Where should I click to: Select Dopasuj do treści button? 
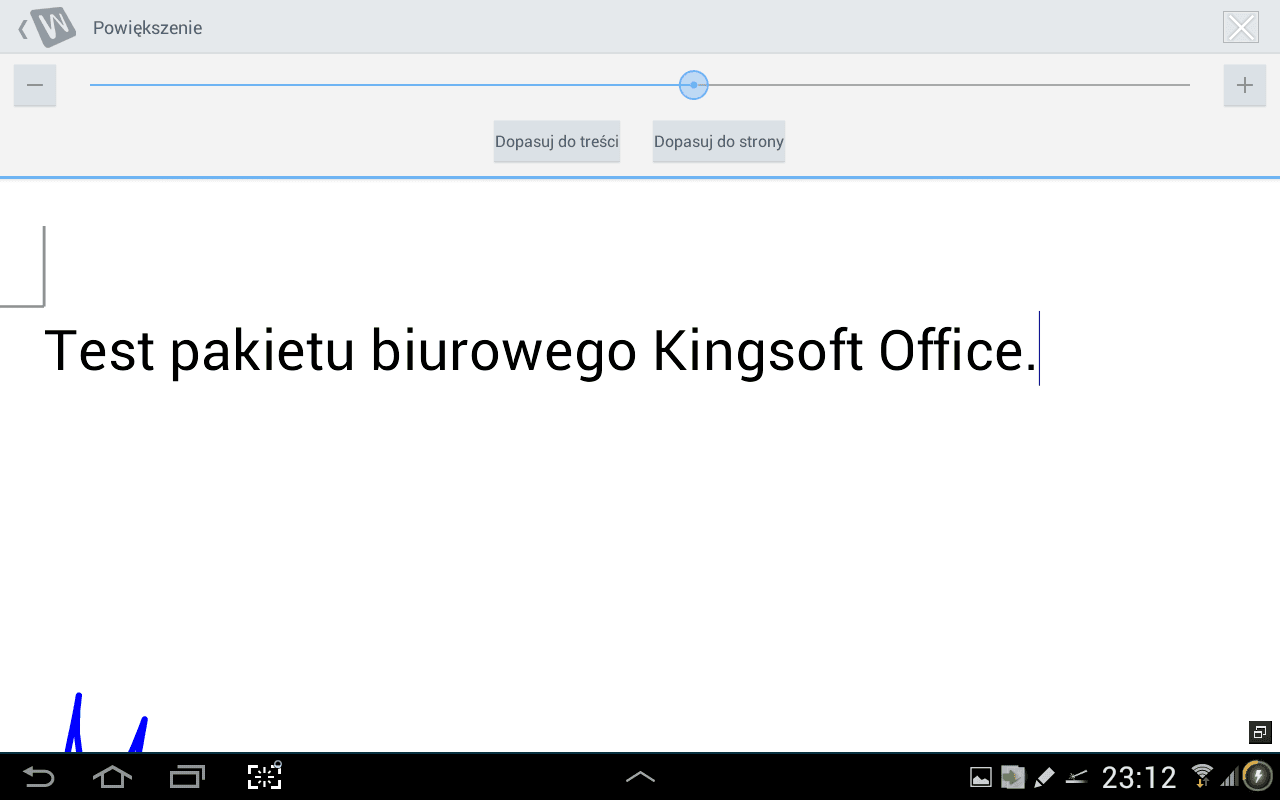557,141
